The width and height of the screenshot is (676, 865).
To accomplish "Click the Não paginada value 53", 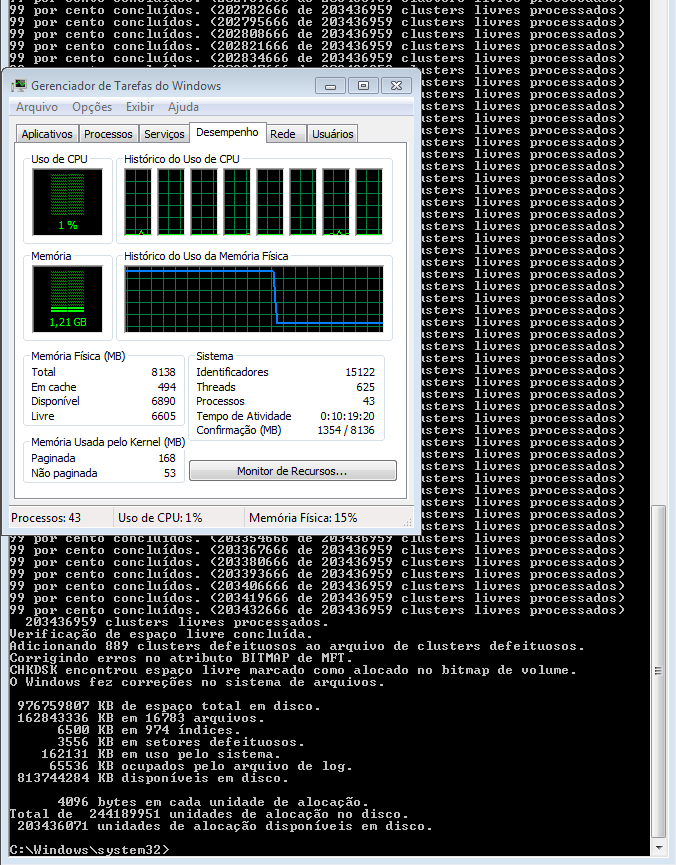I will click(170, 473).
